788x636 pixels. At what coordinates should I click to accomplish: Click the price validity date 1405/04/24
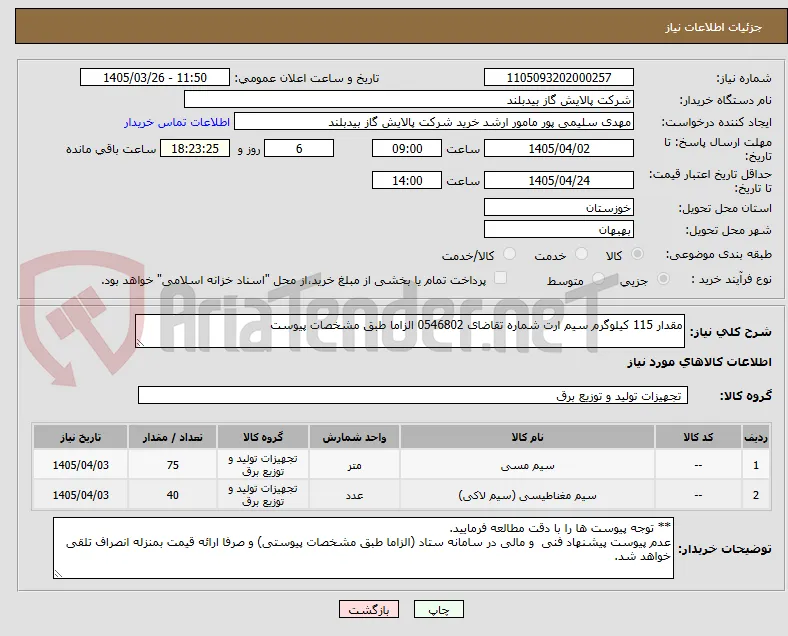(559, 180)
